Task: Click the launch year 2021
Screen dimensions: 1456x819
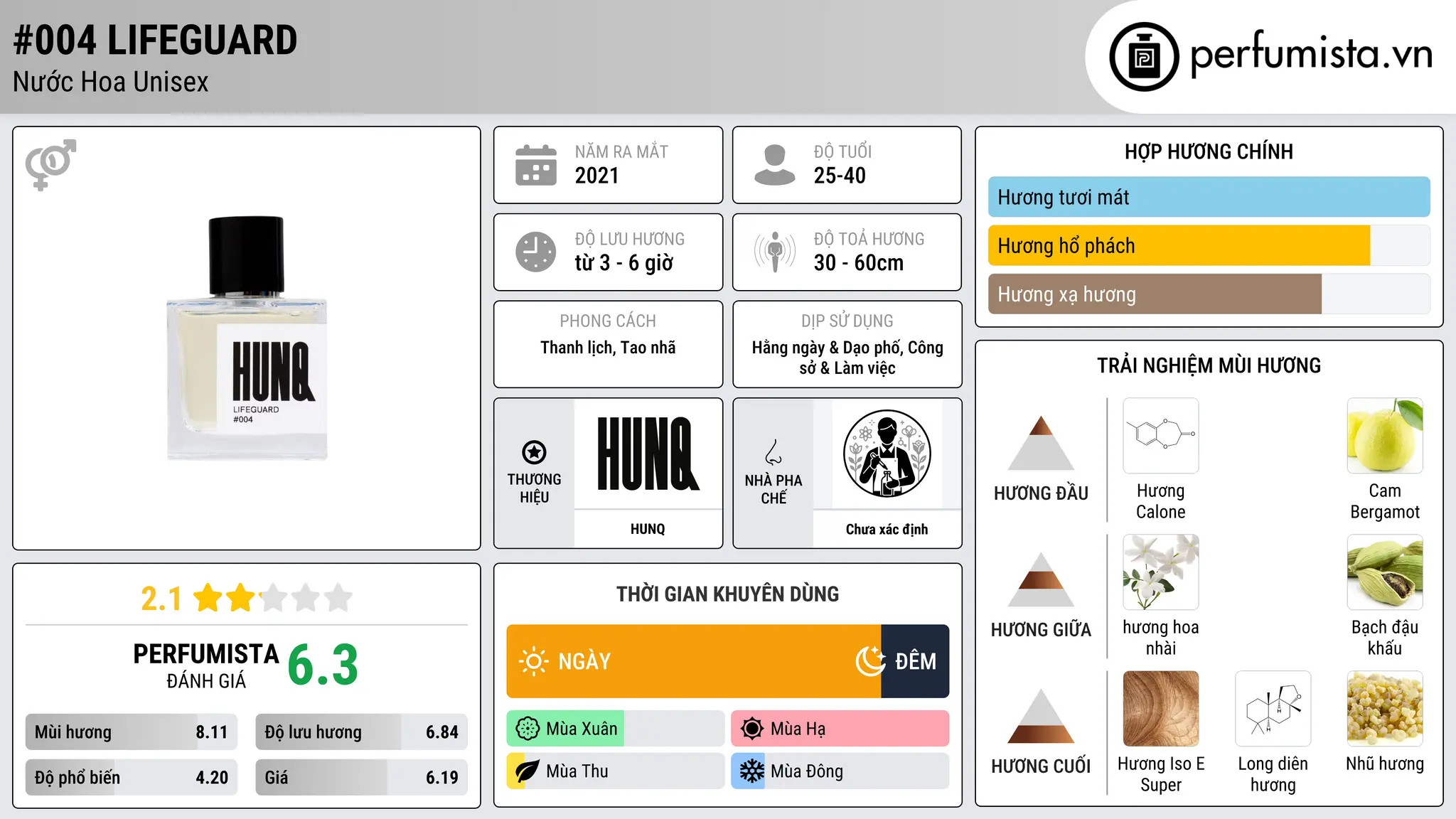Action: tap(597, 176)
